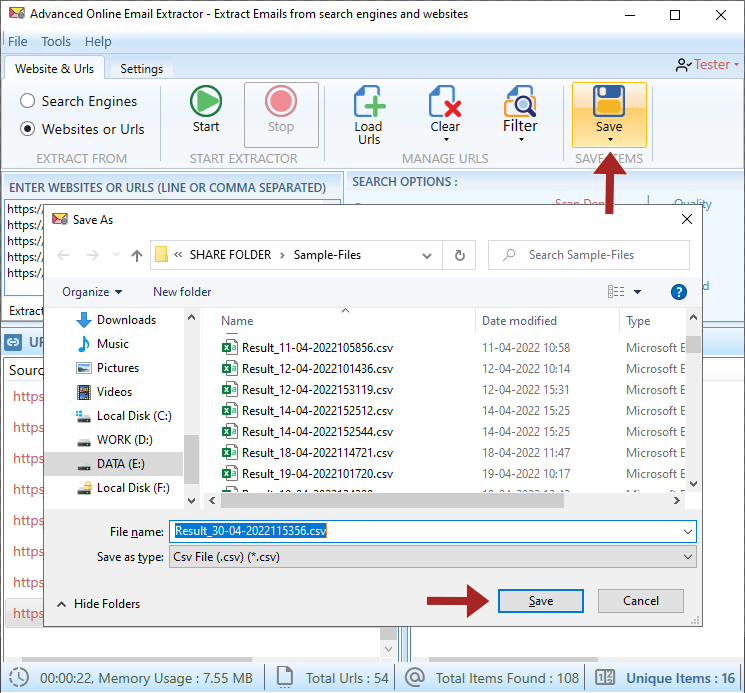
Task: Click the Save items floppy icon
Action: coord(609,101)
